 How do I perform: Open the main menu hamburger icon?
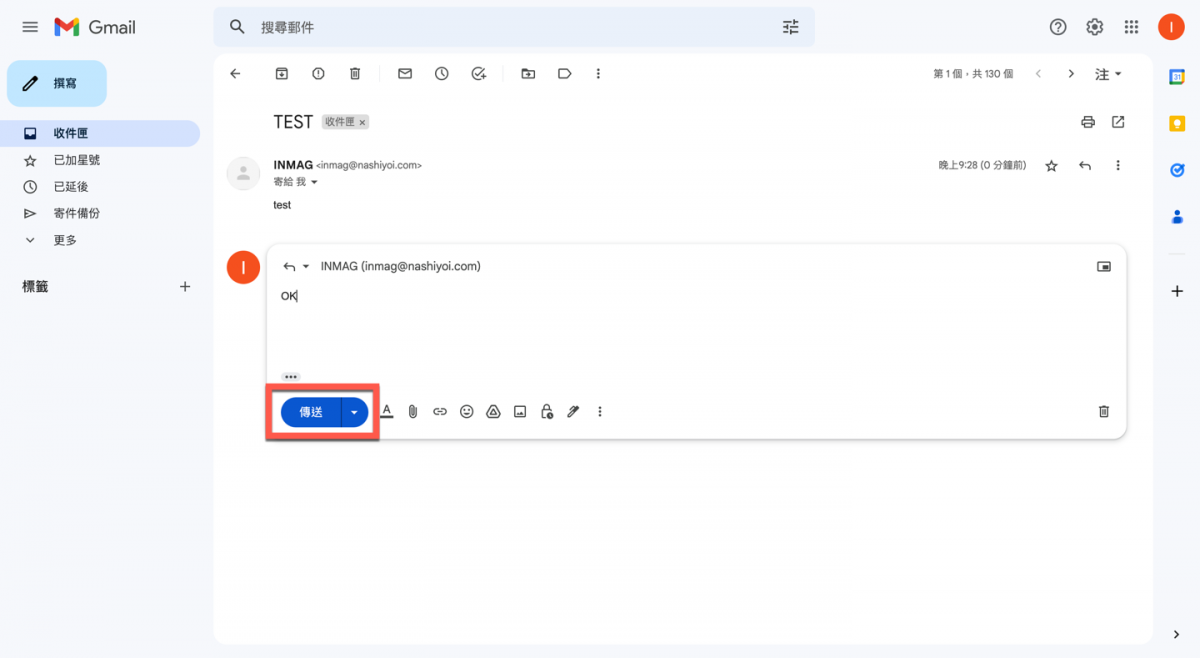pyautogui.click(x=30, y=27)
